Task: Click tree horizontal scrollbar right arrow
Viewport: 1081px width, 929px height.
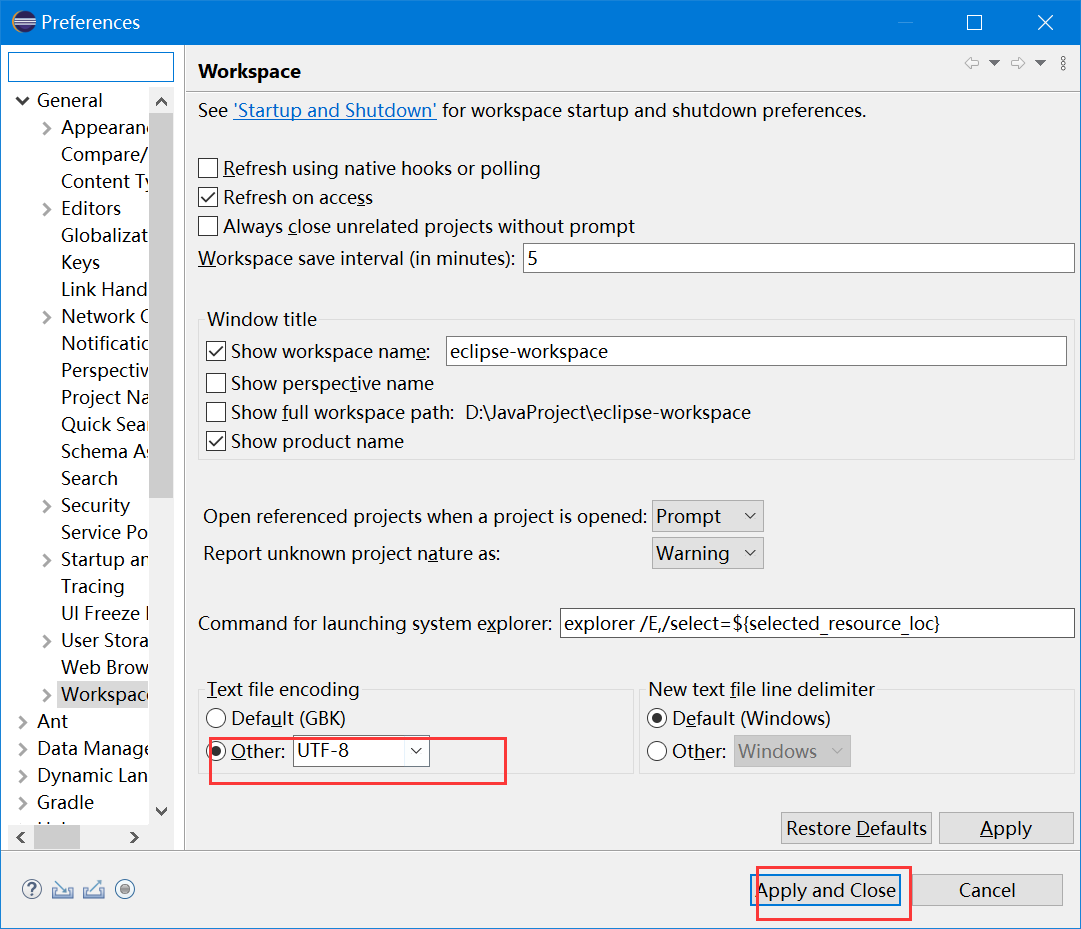Action: point(134,837)
